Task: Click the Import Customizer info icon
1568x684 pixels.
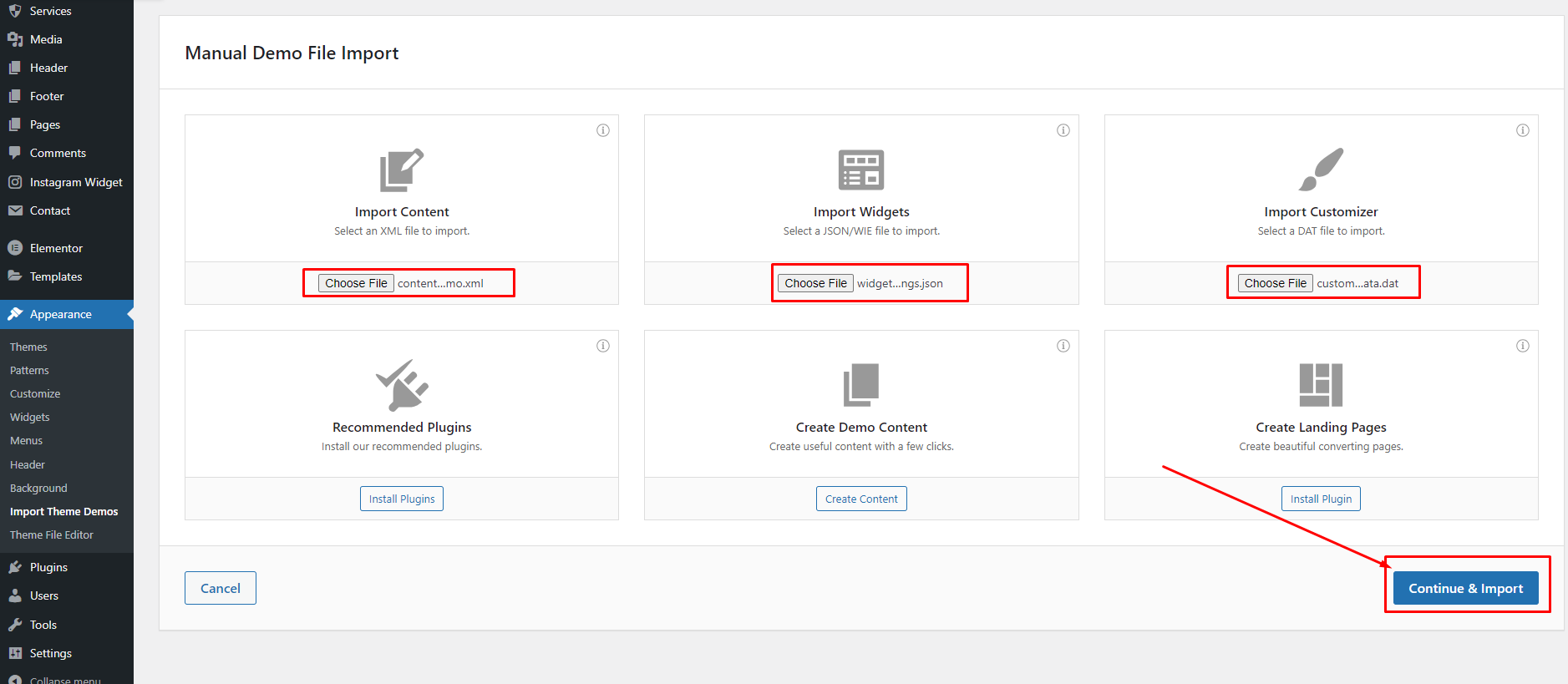Action: pyautogui.click(x=1523, y=130)
